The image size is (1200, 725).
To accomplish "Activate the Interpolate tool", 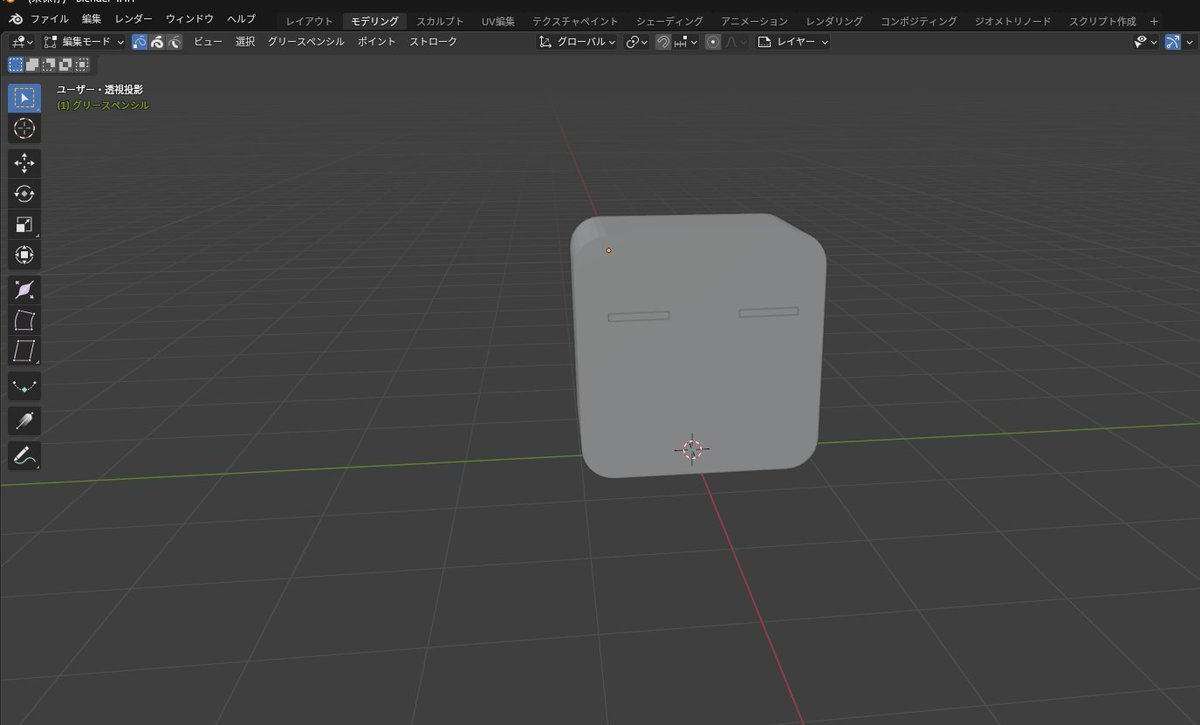I will tap(24, 386).
